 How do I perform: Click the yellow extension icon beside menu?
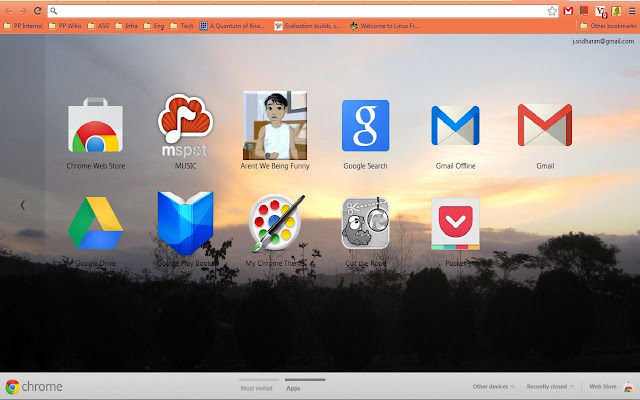(x=616, y=11)
